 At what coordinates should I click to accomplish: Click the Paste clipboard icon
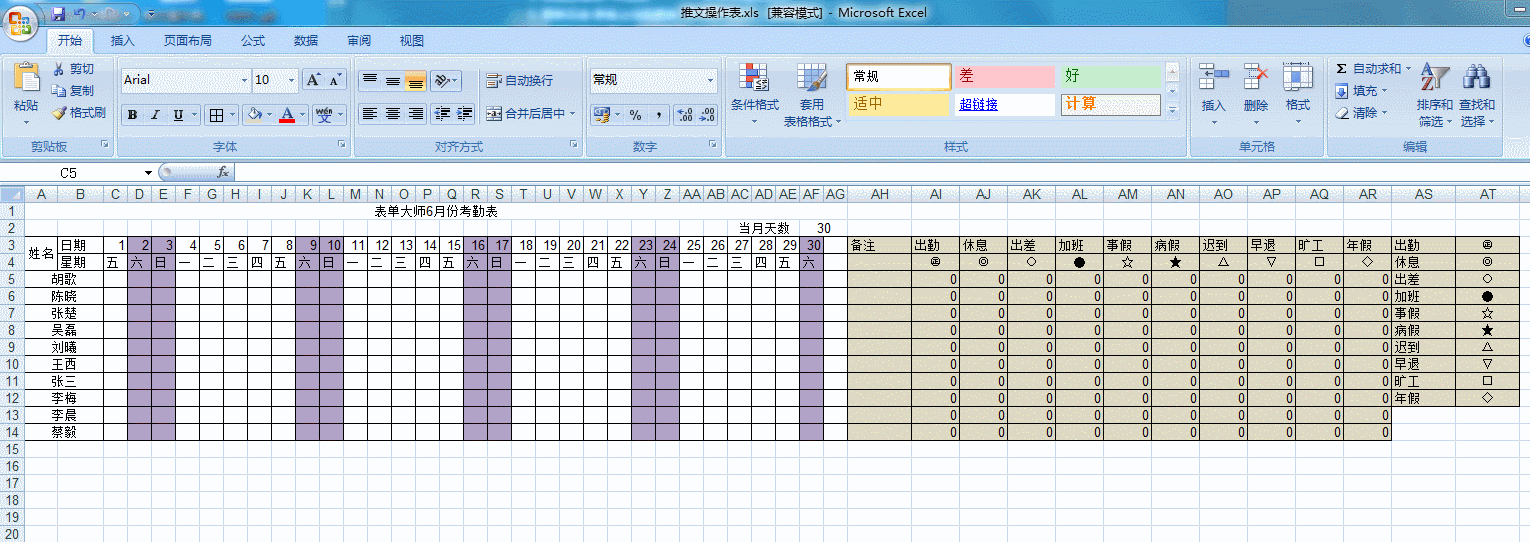pyautogui.click(x=26, y=78)
